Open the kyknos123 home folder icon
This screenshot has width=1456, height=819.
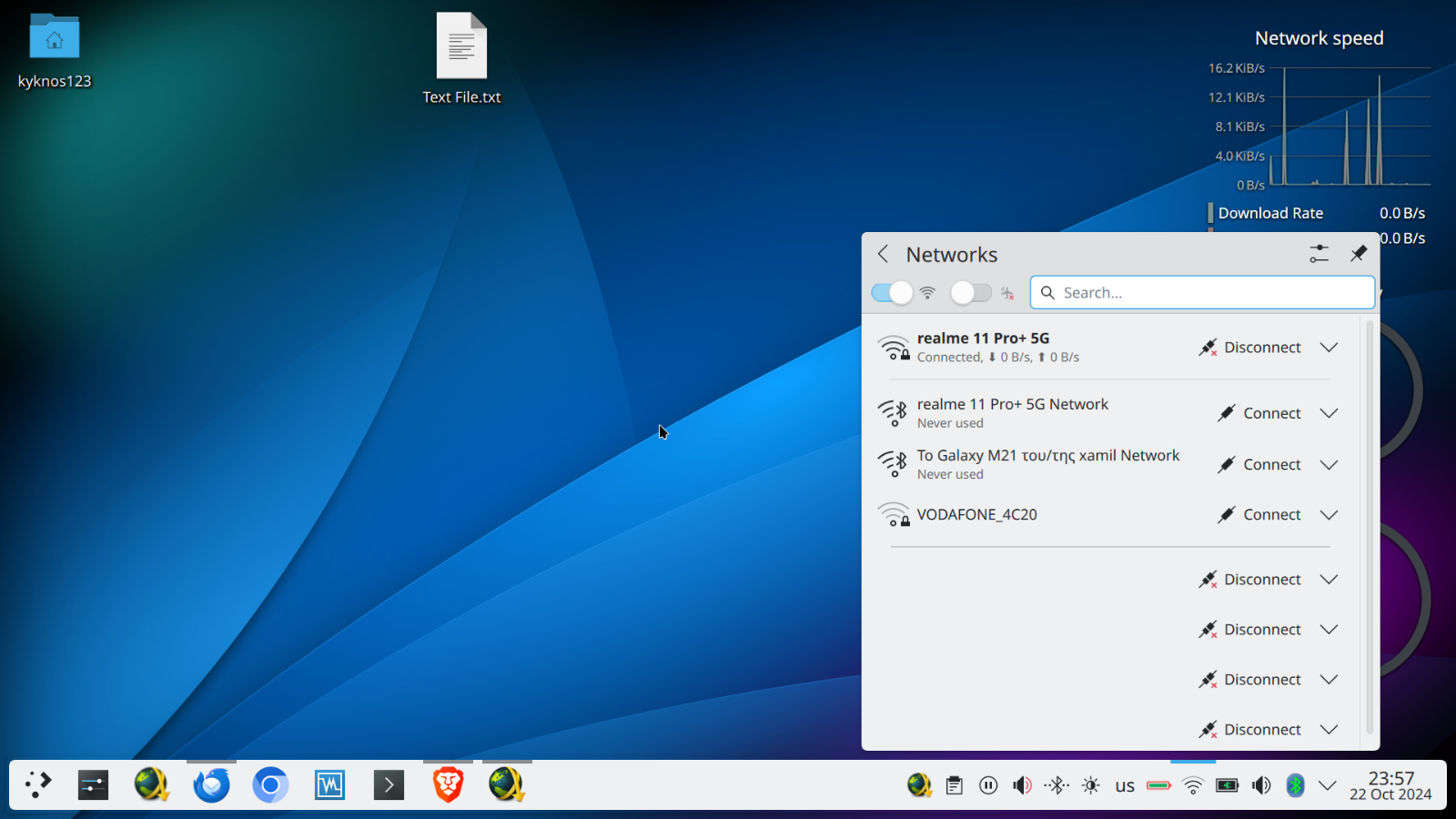pos(55,52)
